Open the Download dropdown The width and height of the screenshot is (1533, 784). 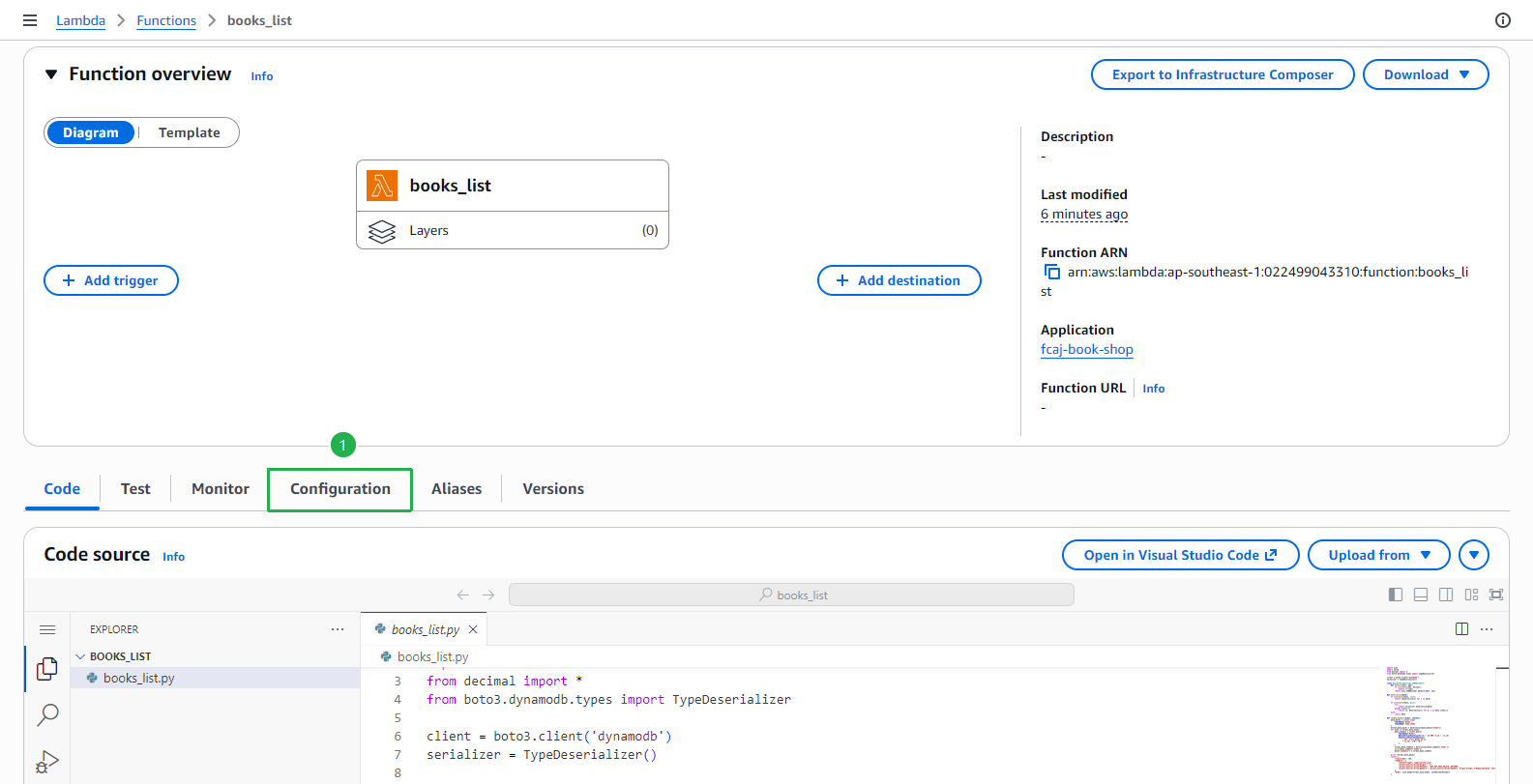1426,74
